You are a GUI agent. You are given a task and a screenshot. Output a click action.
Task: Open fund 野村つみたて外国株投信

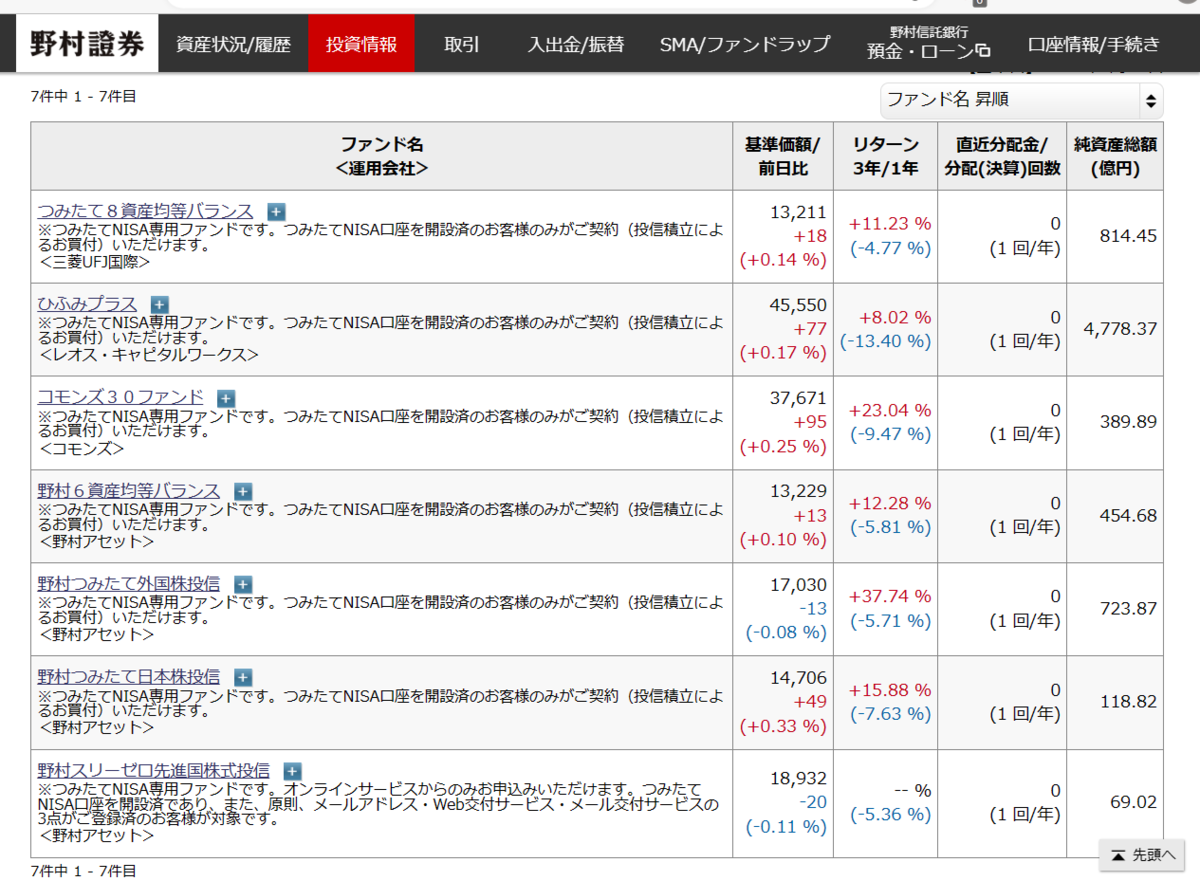coord(129,583)
